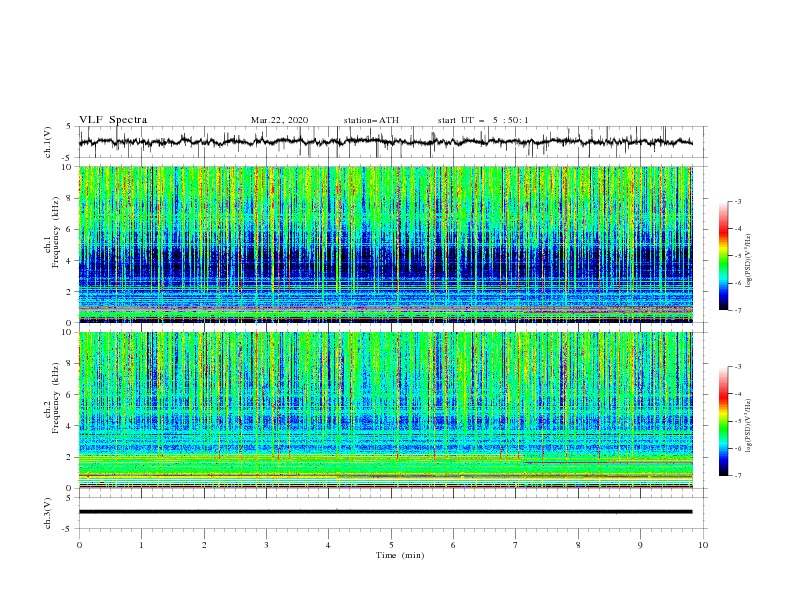Click the "-4" tick on ch.1 colorbar

737,229
